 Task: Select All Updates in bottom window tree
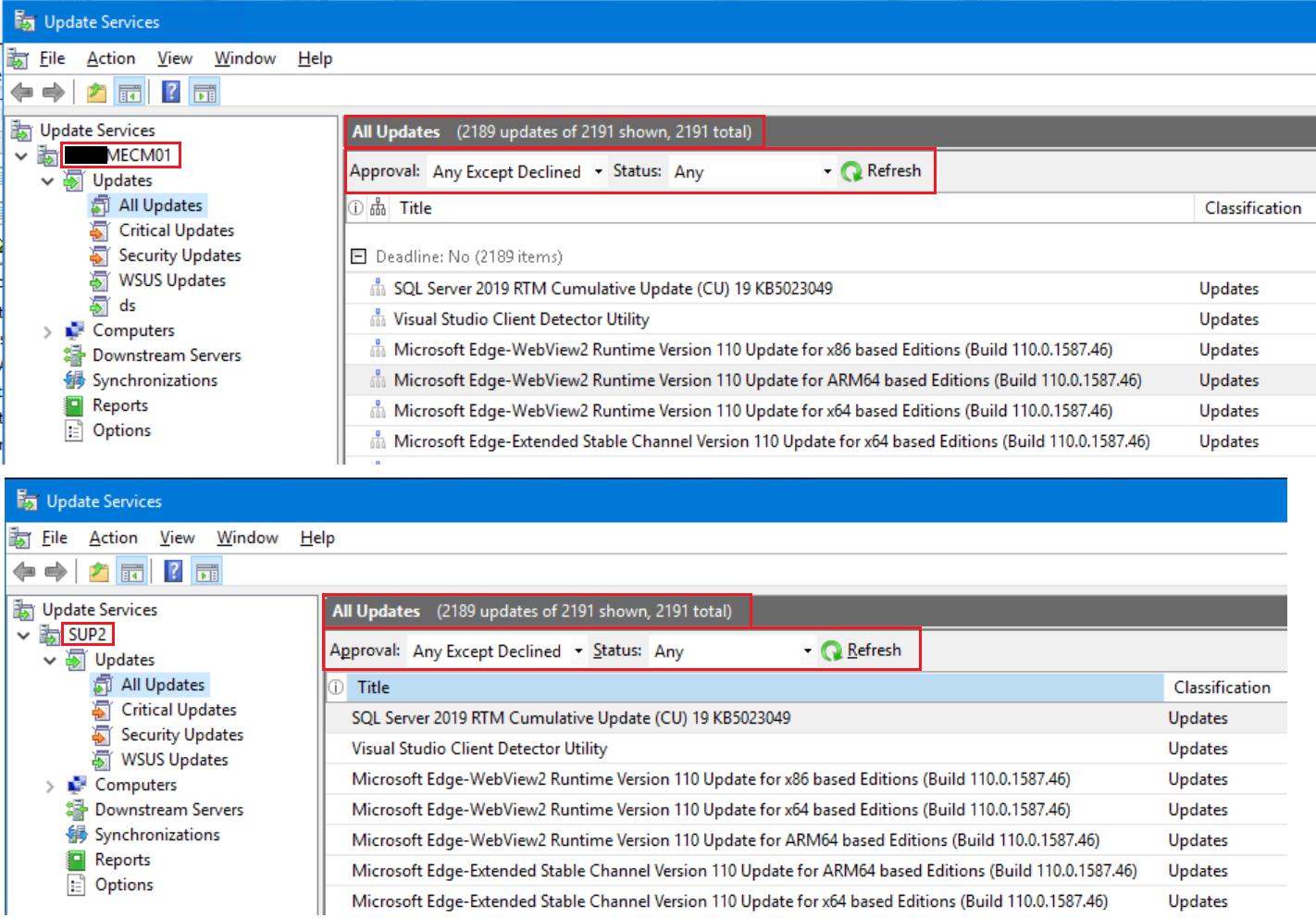(163, 685)
